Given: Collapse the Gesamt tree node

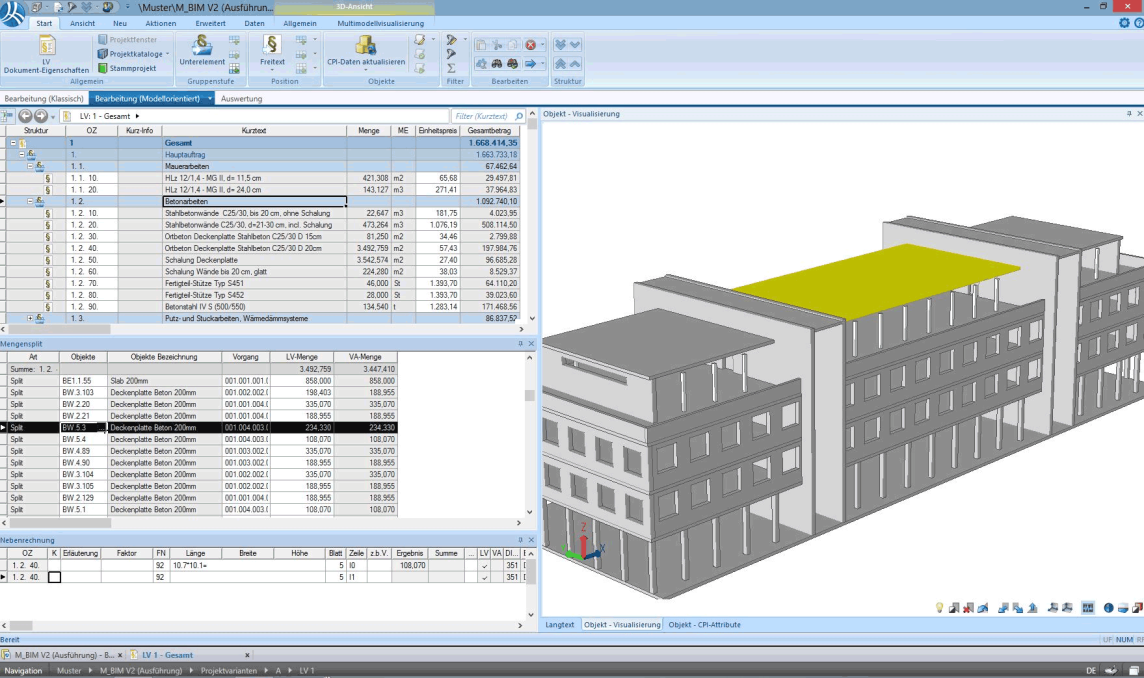Looking at the screenshot, I should (13, 143).
